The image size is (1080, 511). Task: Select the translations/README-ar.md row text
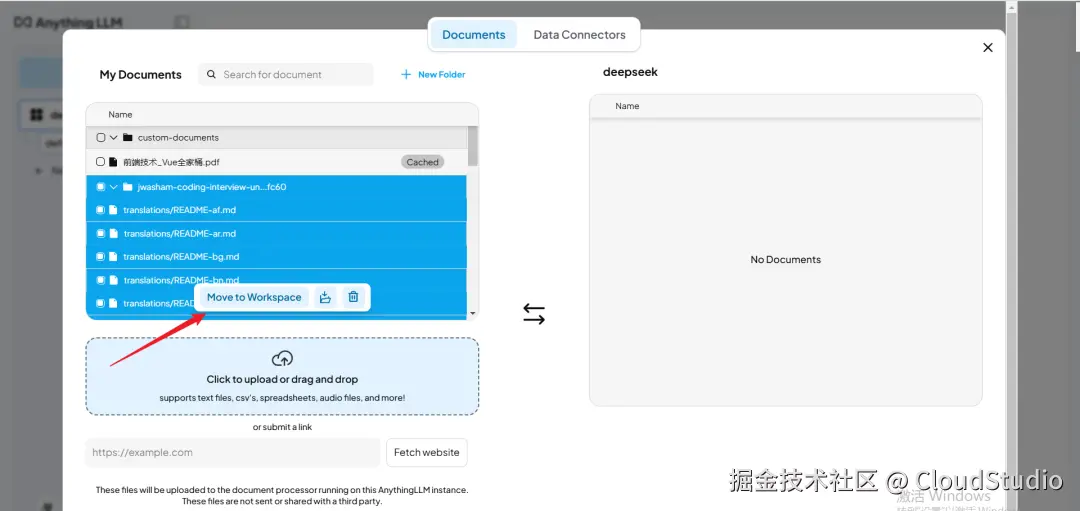coord(180,233)
